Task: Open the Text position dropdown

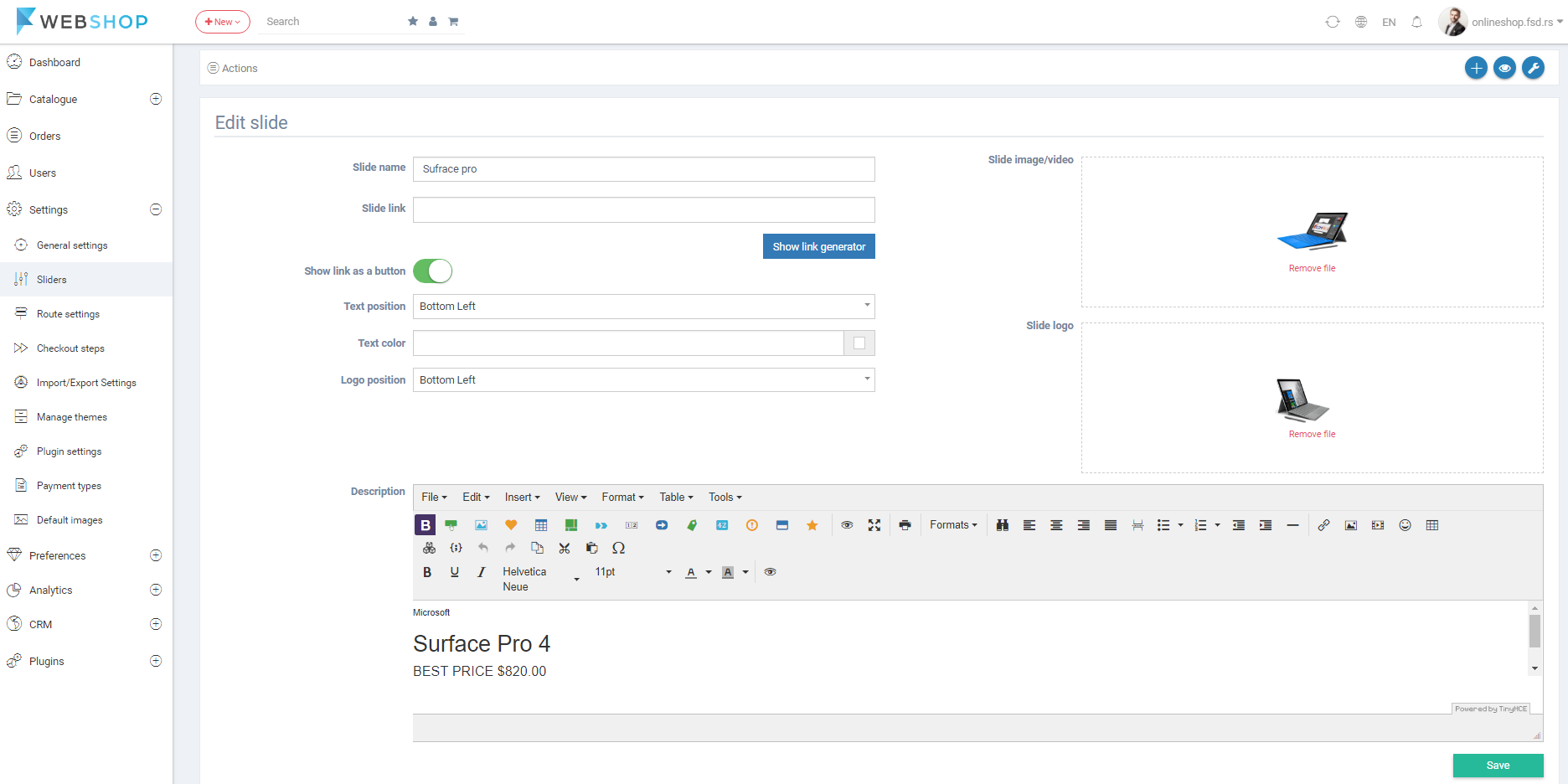Action: [x=643, y=307]
